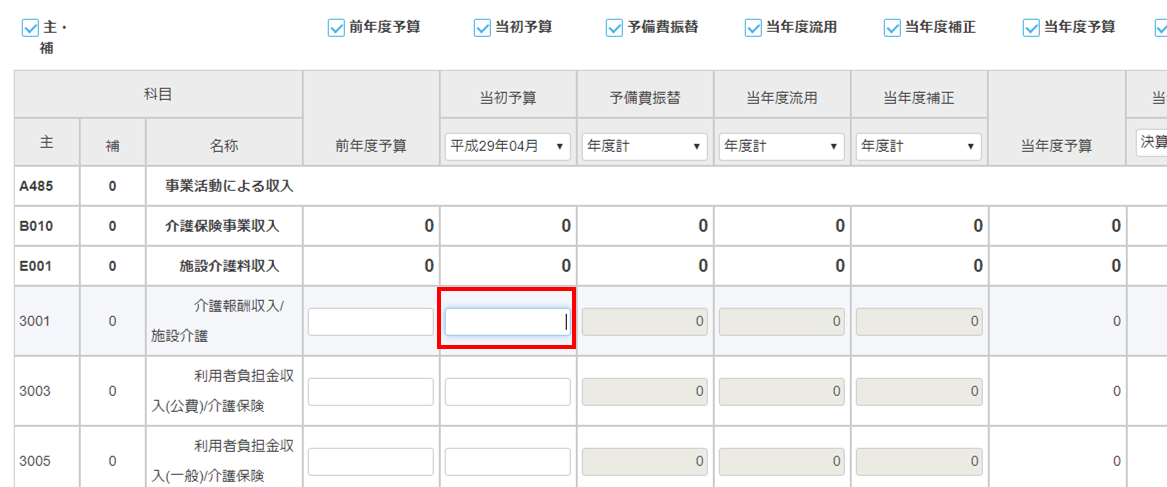Select the 3003 code cell
The height and width of the screenshot is (487, 1167).
coord(47,391)
